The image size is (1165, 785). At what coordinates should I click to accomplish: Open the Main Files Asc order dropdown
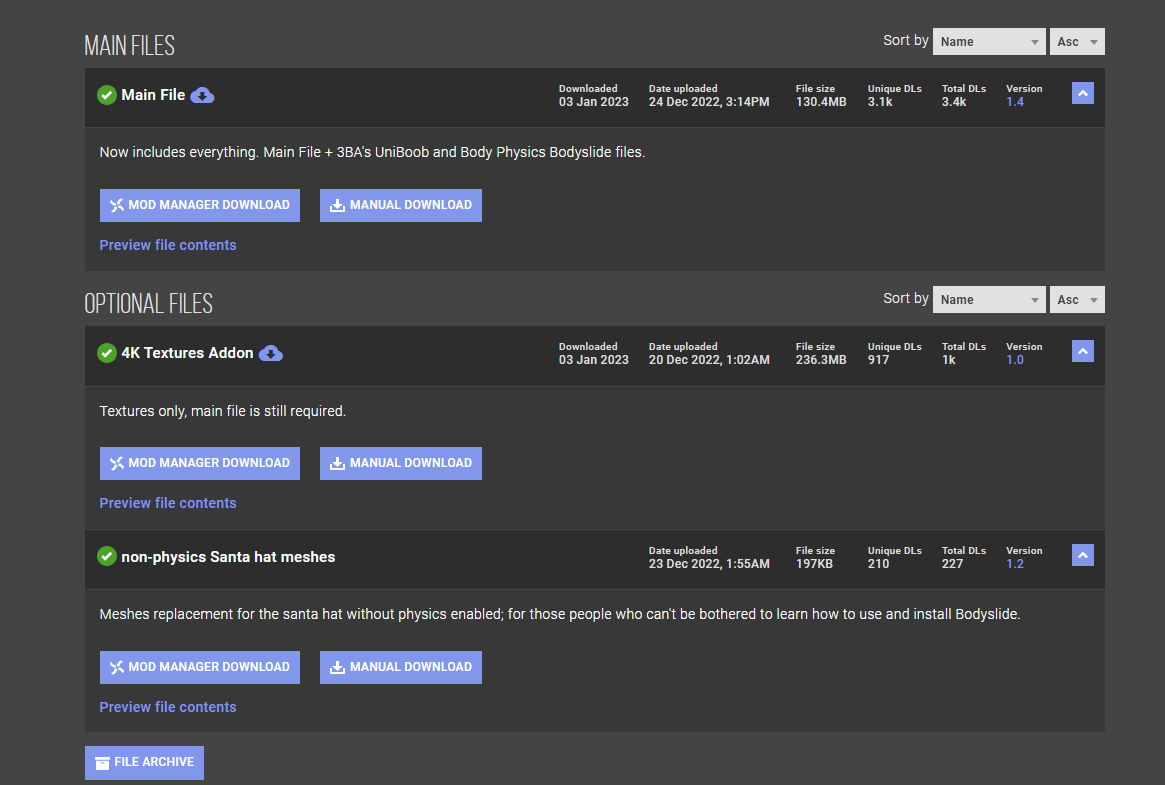click(1077, 42)
